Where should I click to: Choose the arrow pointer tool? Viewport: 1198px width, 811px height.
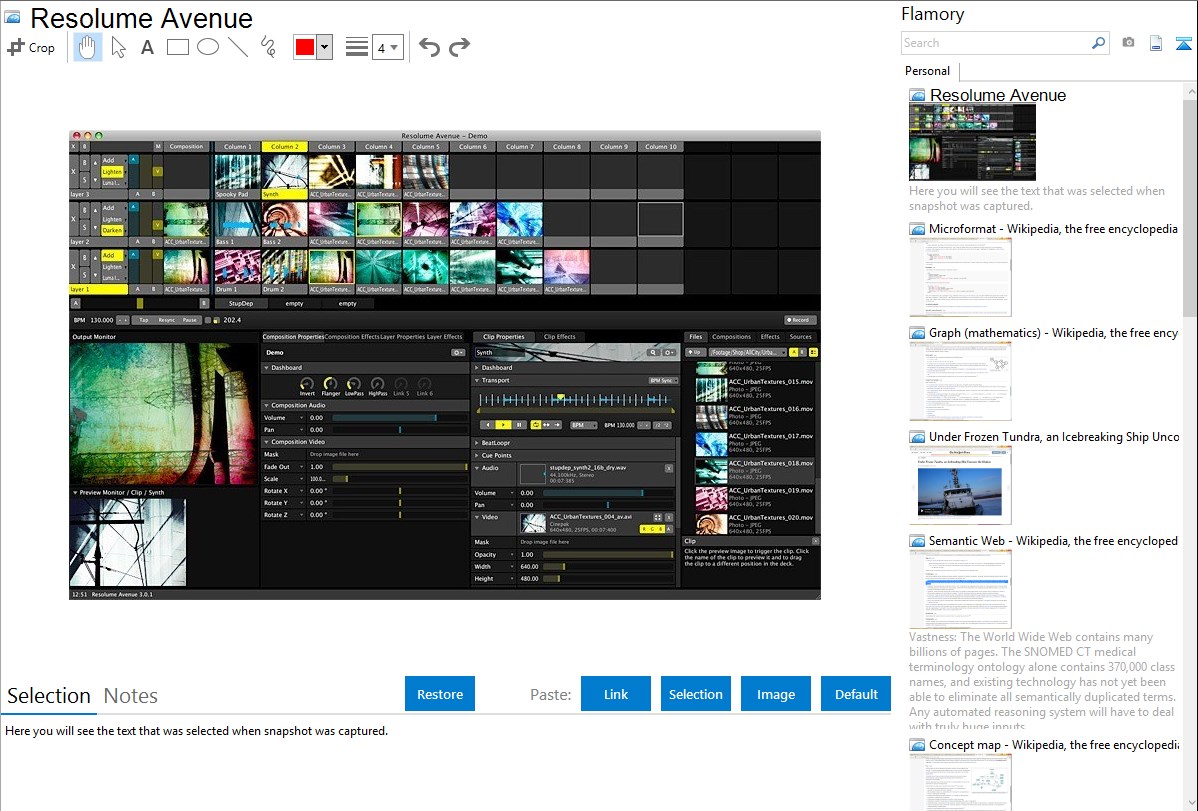[118, 47]
